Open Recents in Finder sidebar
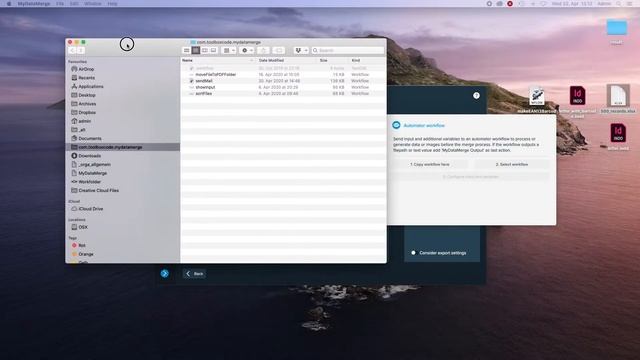Image resolution: width=640 pixels, height=360 pixels. [86, 78]
